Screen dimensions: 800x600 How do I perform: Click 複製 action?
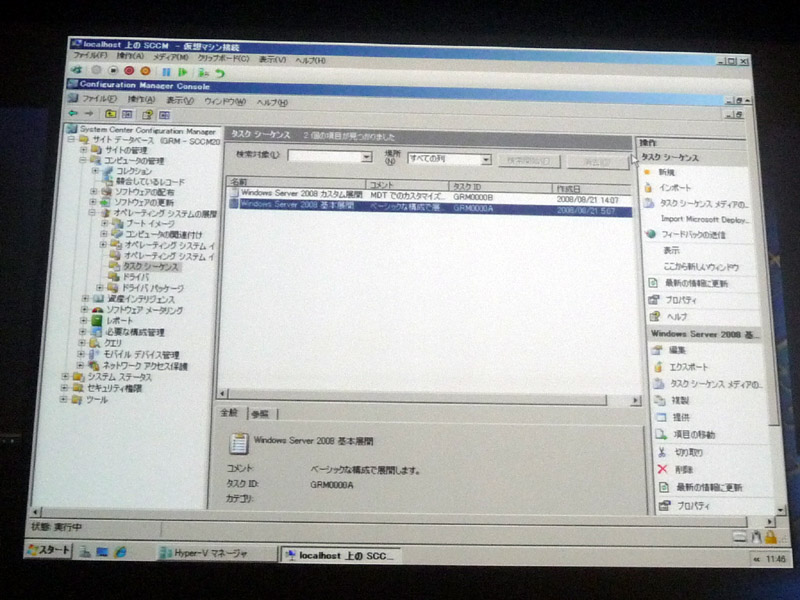point(680,401)
